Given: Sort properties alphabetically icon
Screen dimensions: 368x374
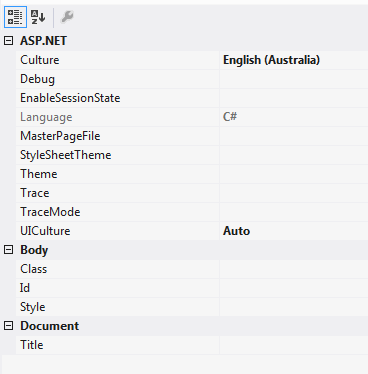Looking at the screenshot, I should [38, 17].
